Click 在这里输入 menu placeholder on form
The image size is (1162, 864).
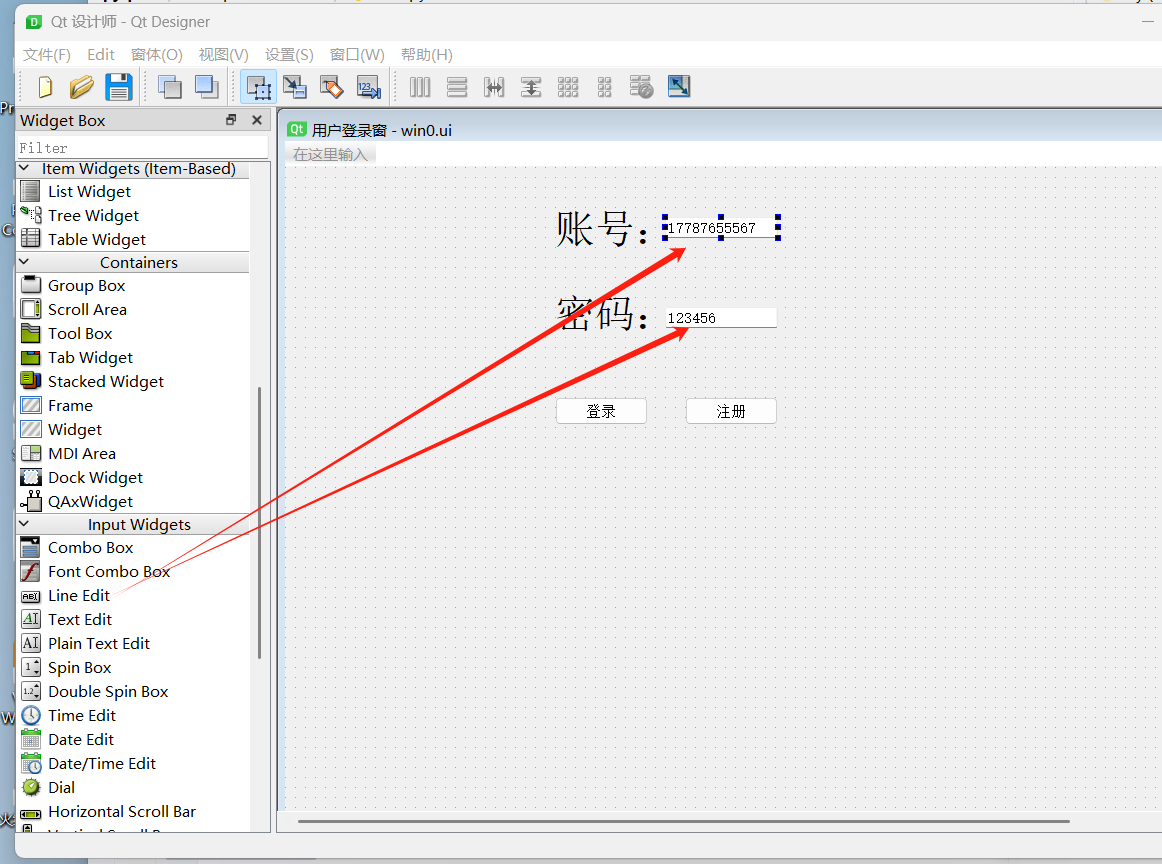[x=331, y=154]
